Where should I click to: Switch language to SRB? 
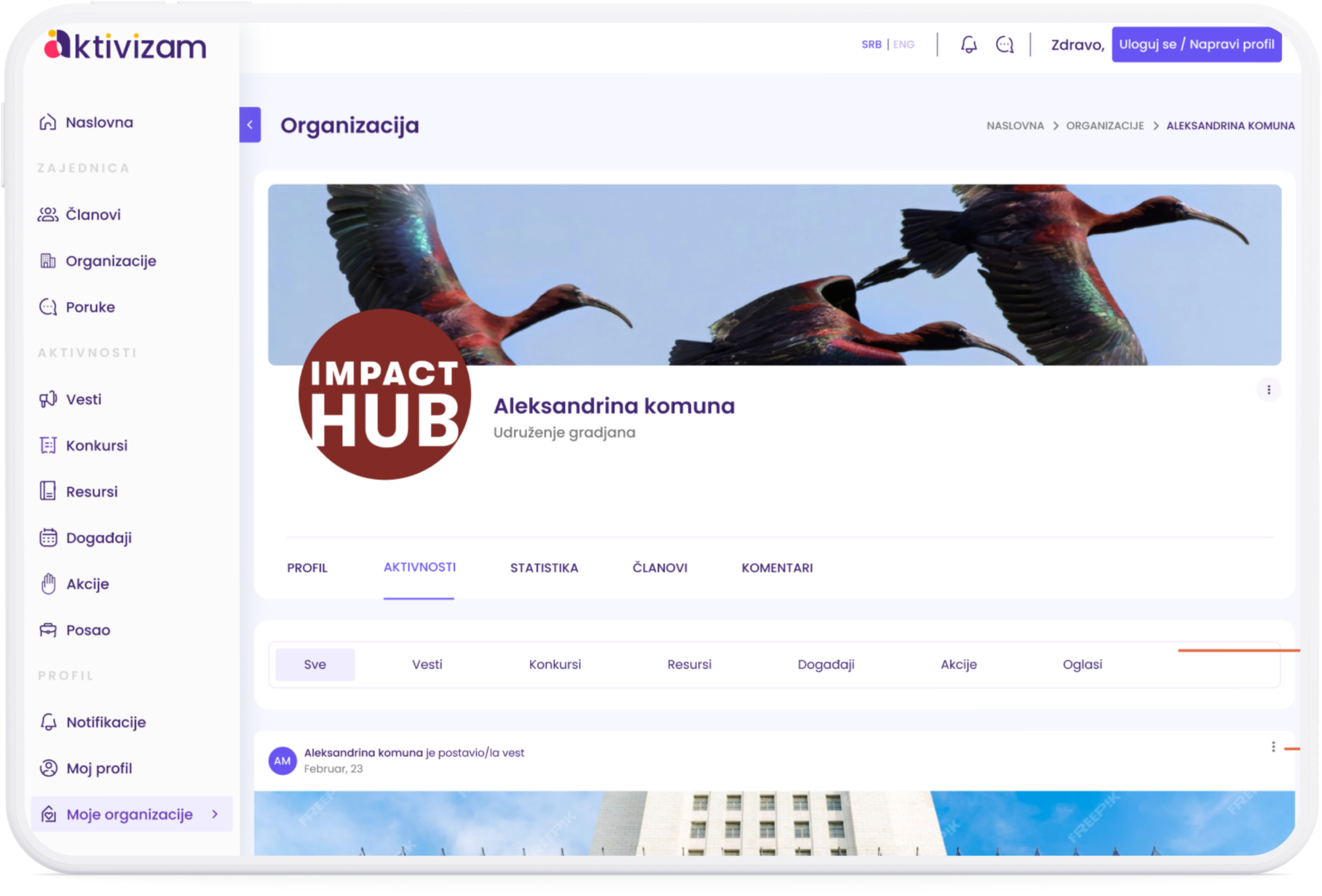point(871,44)
